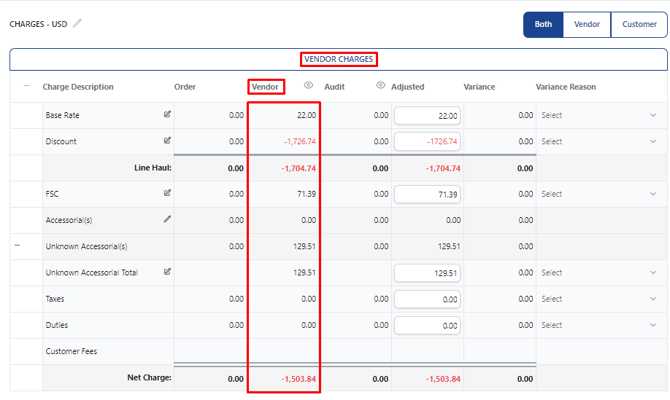Switch to the Vendor view tab
The height and width of the screenshot is (400, 670).
click(x=587, y=24)
